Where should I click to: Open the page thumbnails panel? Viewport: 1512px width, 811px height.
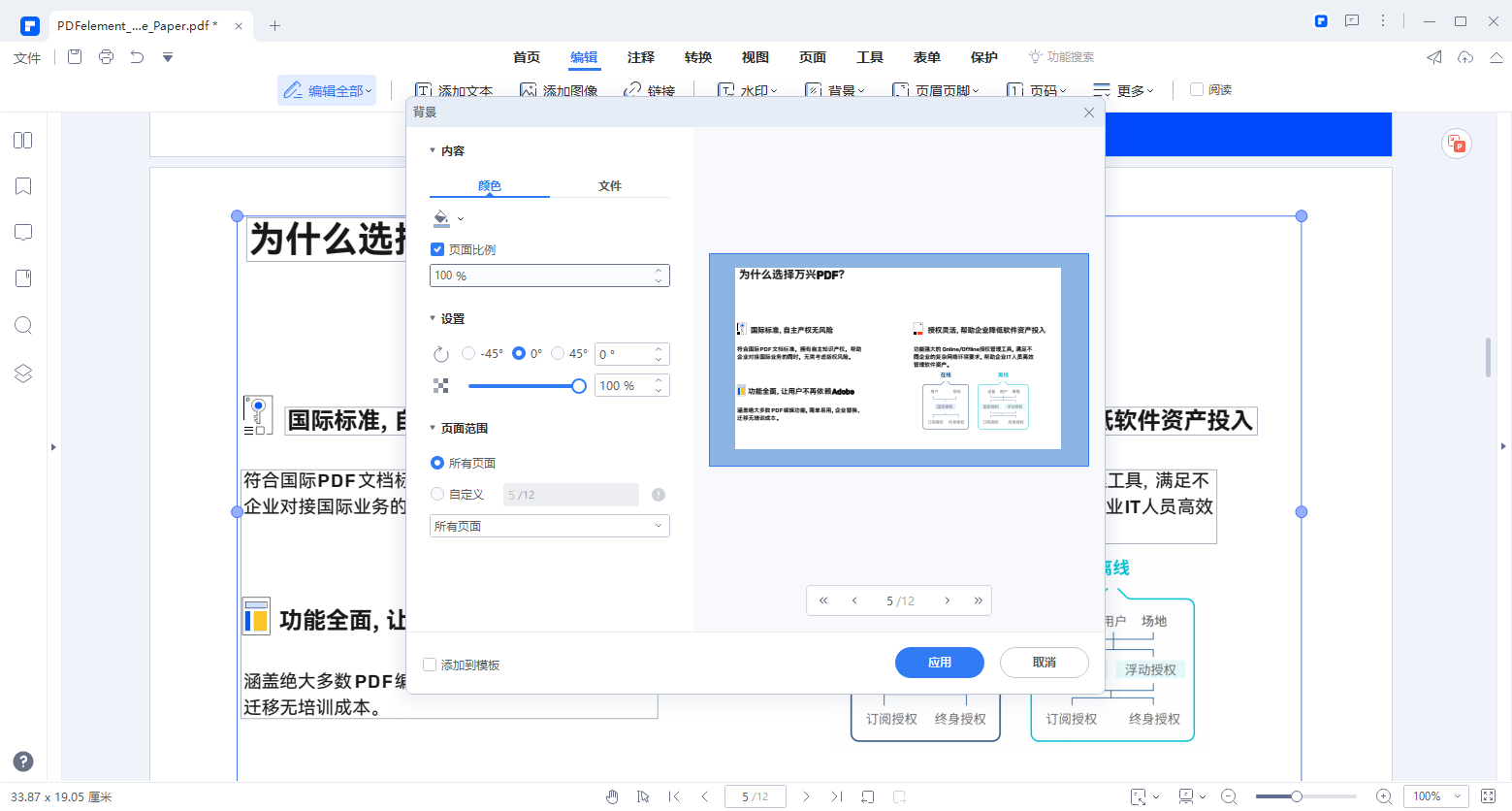[23, 140]
